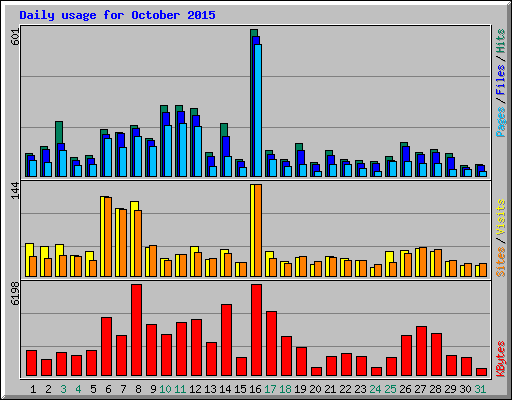Click the Files legend label
The width and height of the screenshot is (512, 400).
(x=500, y=79)
